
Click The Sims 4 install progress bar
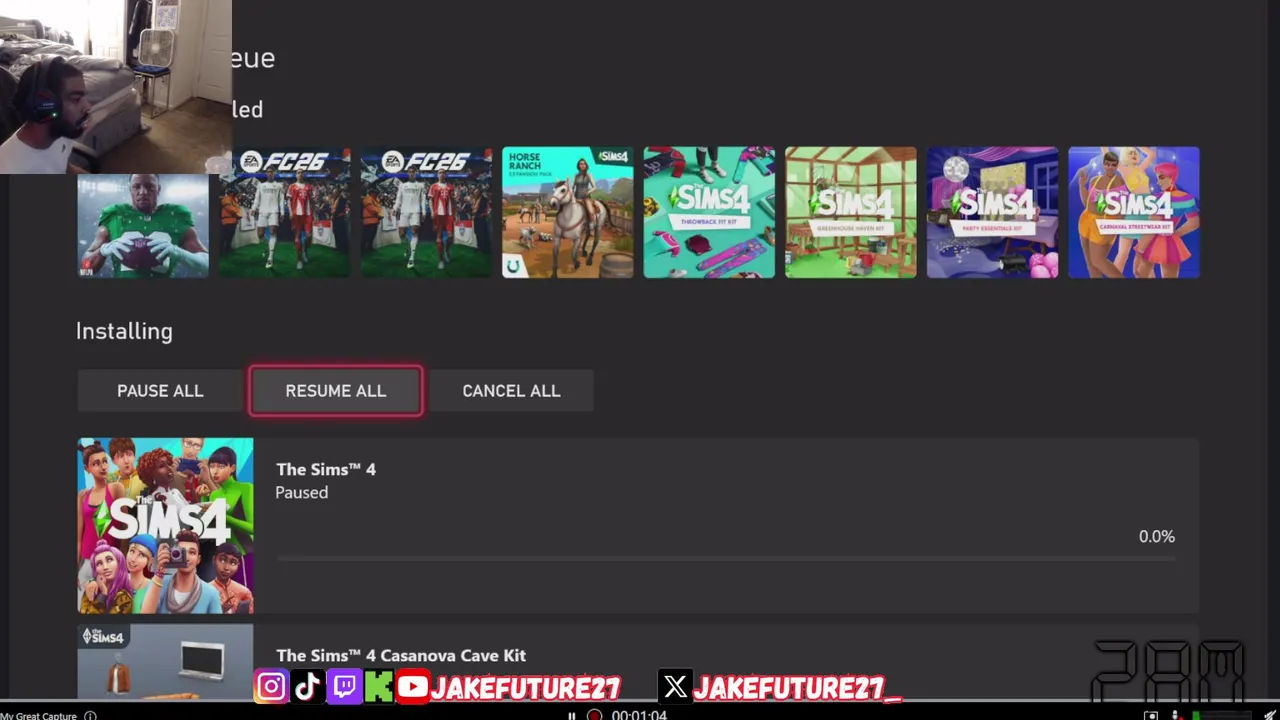click(x=726, y=558)
